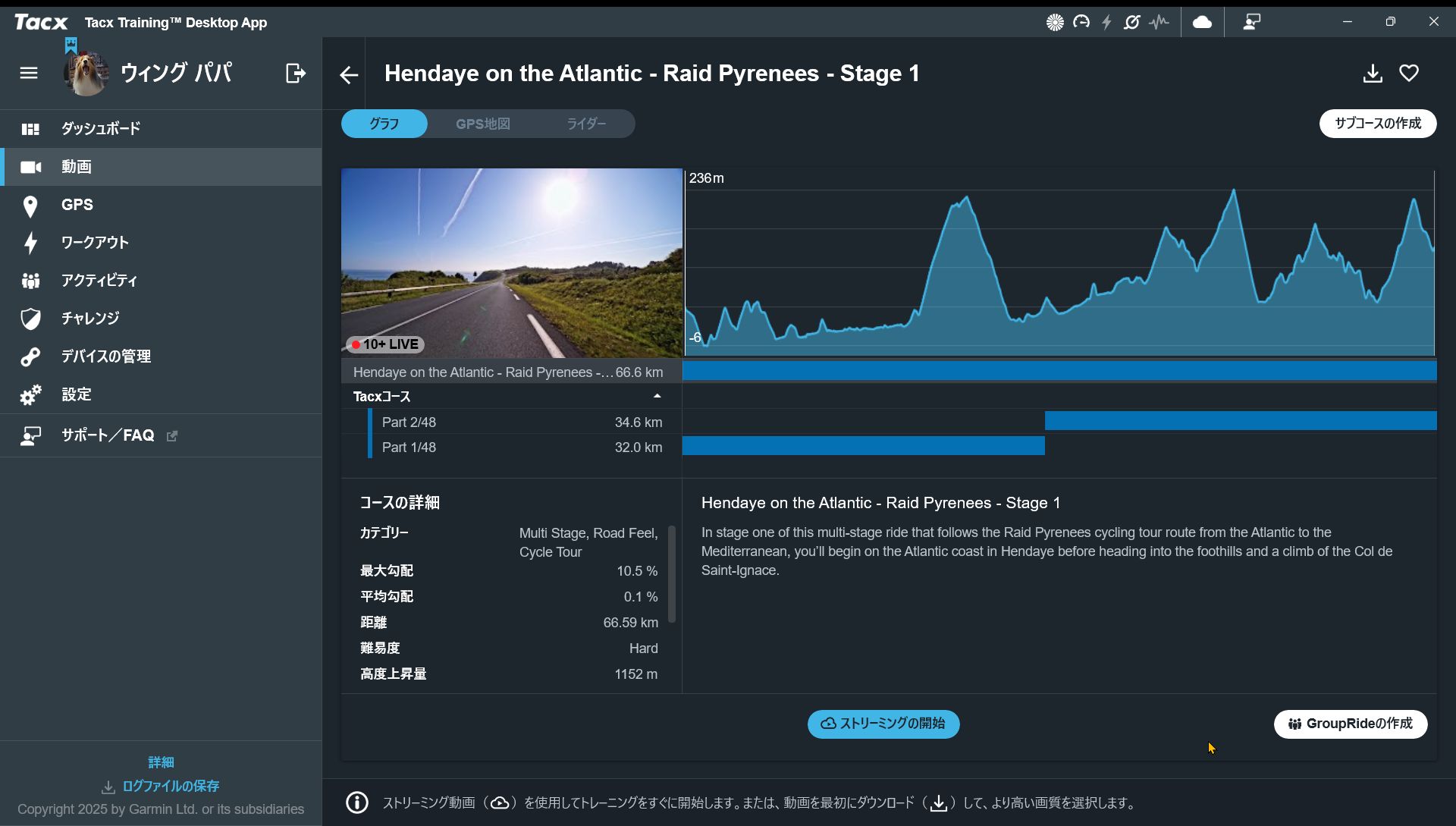Minimize the Tacx Training window
The image size is (1456, 826).
[x=1348, y=22]
